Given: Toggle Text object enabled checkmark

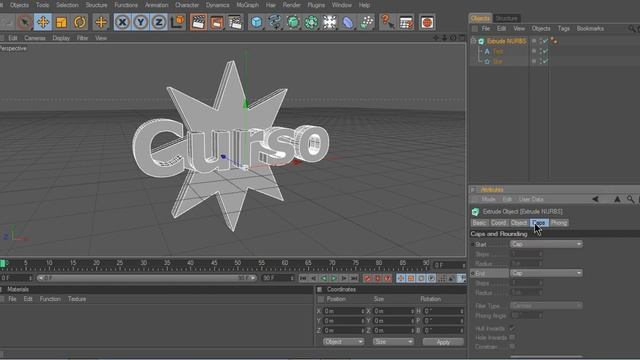Looking at the screenshot, I should 545,51.
